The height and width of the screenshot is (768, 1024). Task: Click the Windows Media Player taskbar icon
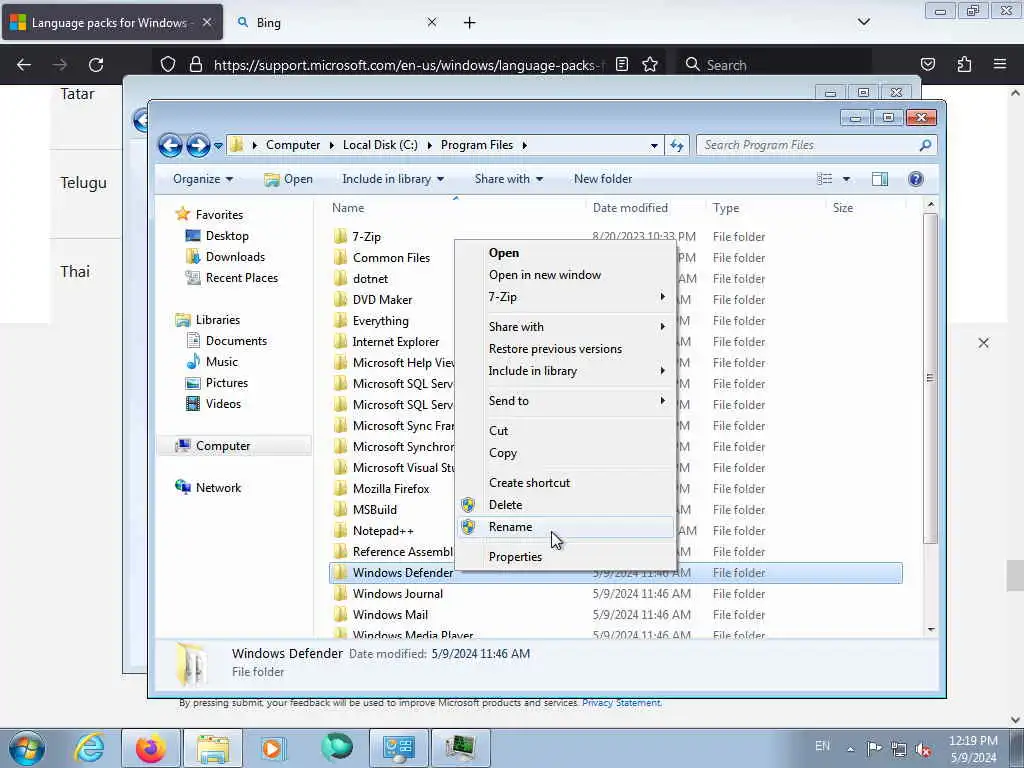tap(274, 748)
